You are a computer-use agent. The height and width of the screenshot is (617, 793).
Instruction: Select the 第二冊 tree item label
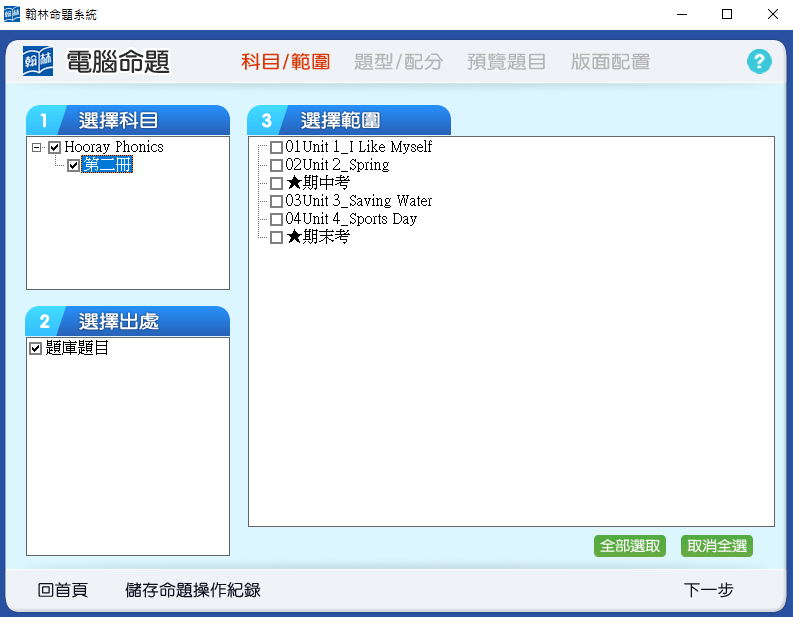pyautogui.click(x=107, y=165)
